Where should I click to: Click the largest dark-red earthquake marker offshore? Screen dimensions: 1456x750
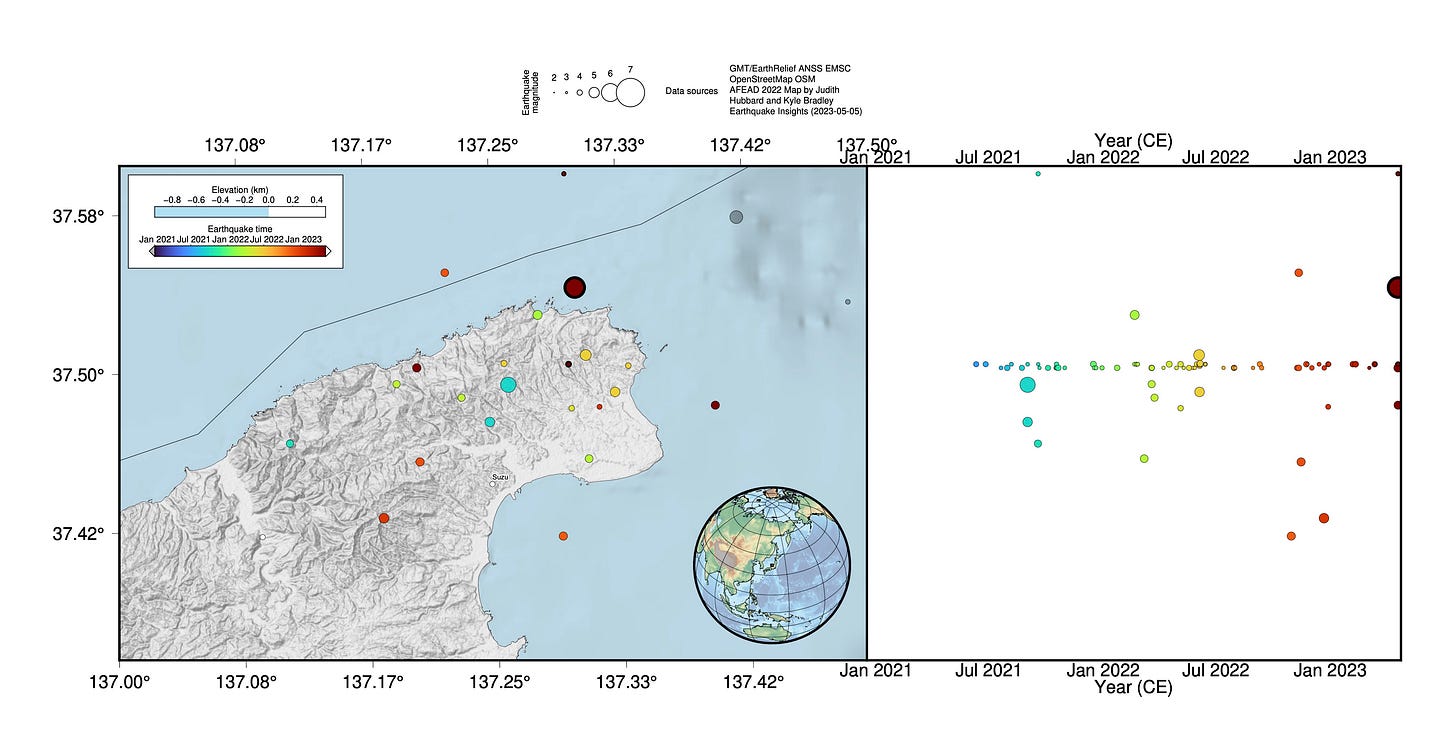coord(574,288)
